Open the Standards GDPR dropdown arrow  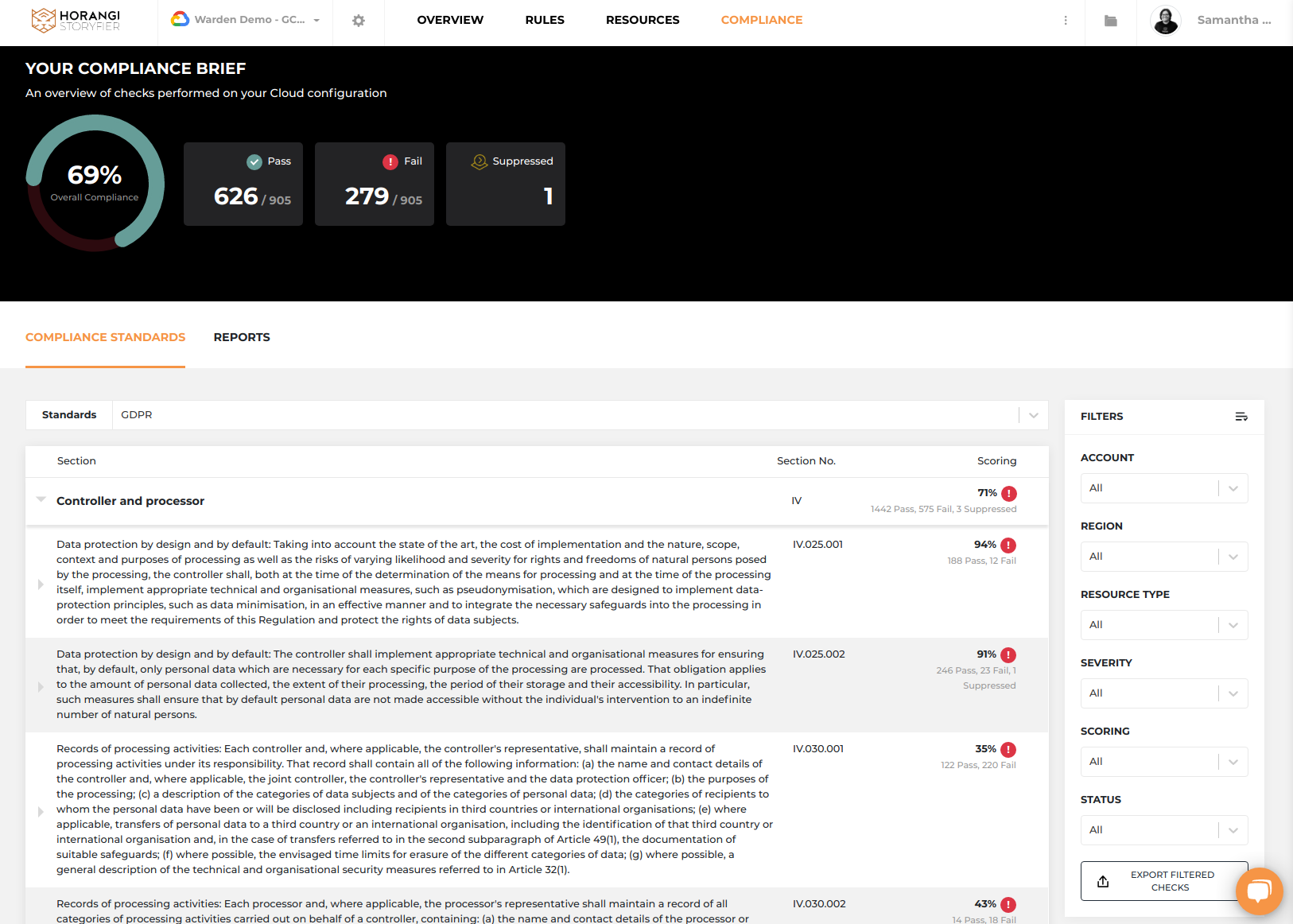[x=1034, y=415]
